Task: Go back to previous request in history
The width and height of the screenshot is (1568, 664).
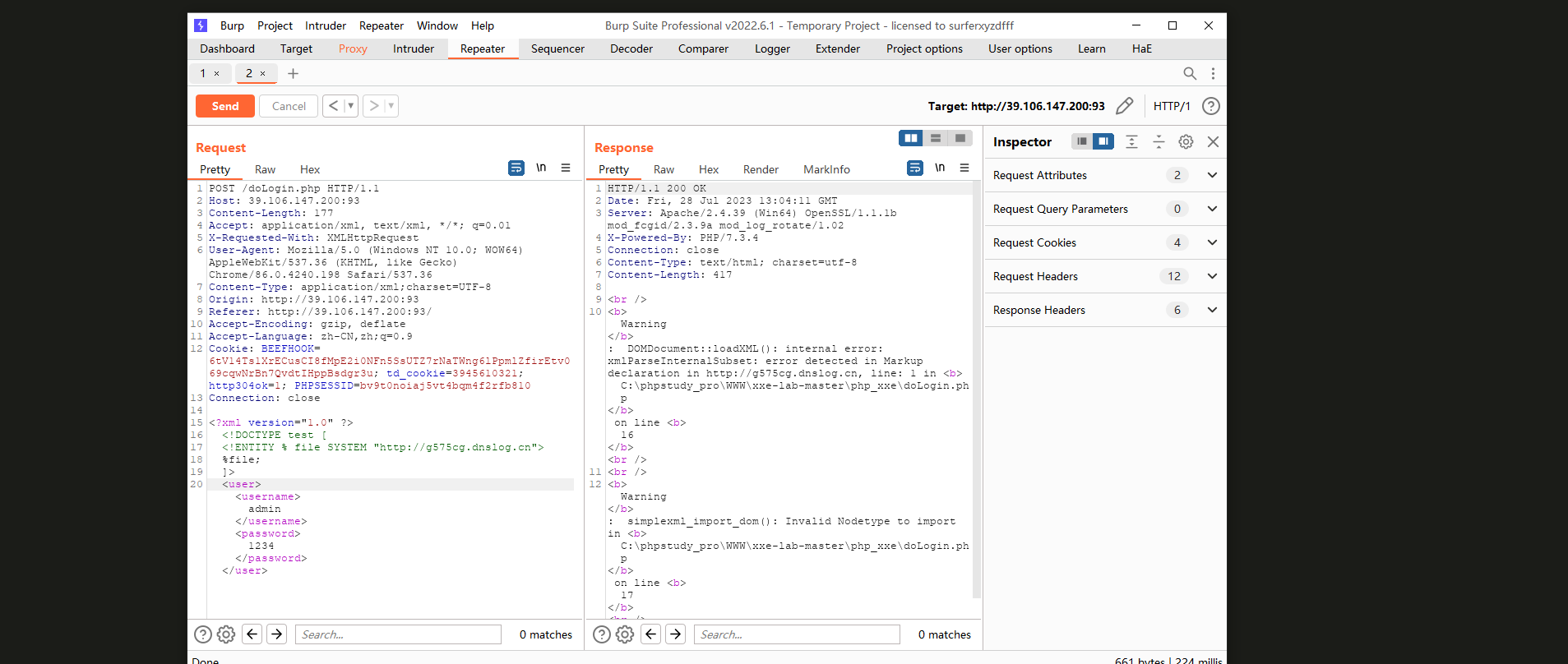Action: coord(333,105)
